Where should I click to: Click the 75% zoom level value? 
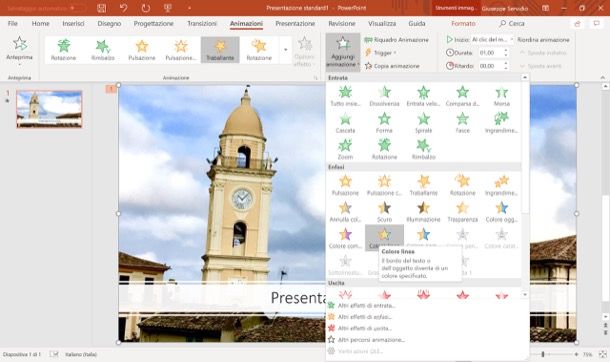[x=587, y=354]
